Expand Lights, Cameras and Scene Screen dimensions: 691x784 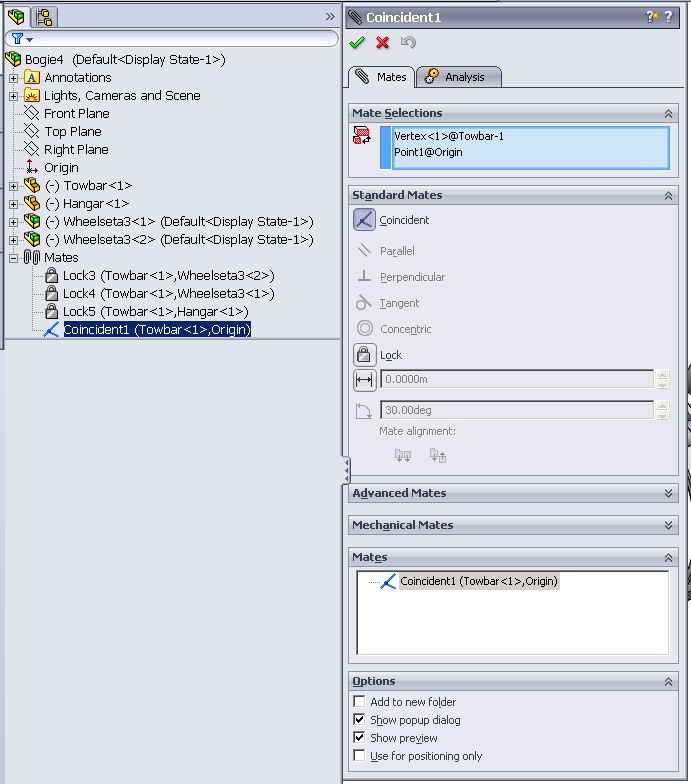[14, 96]
